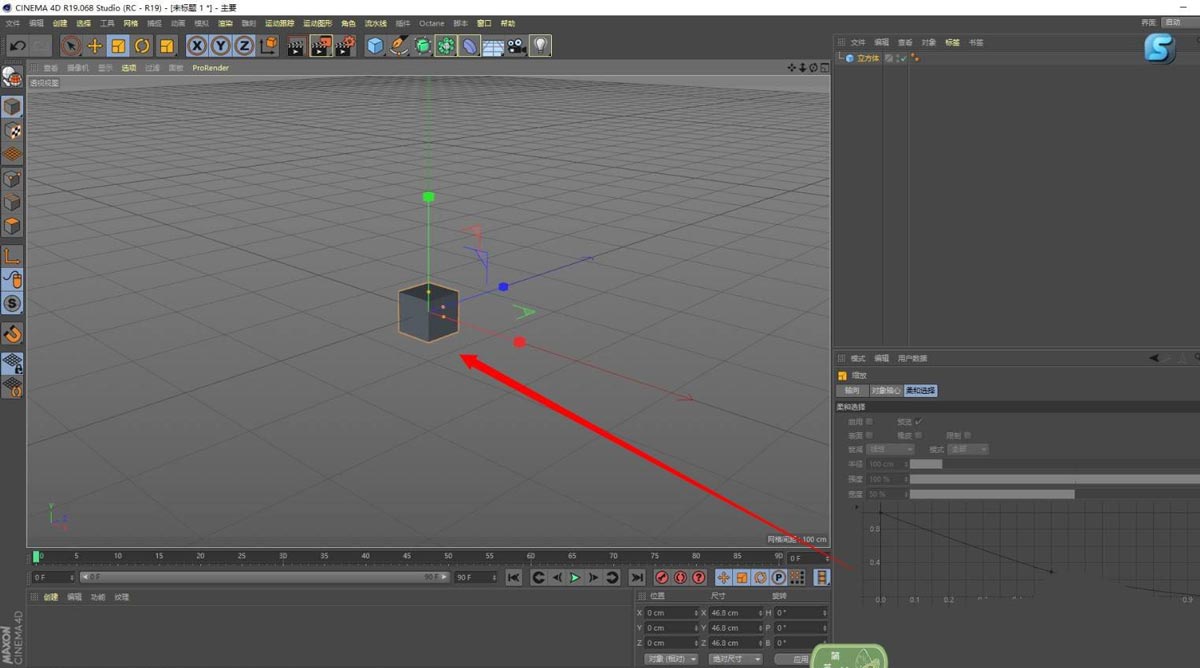Add a Light bulb object

click(x=540, y=46)
